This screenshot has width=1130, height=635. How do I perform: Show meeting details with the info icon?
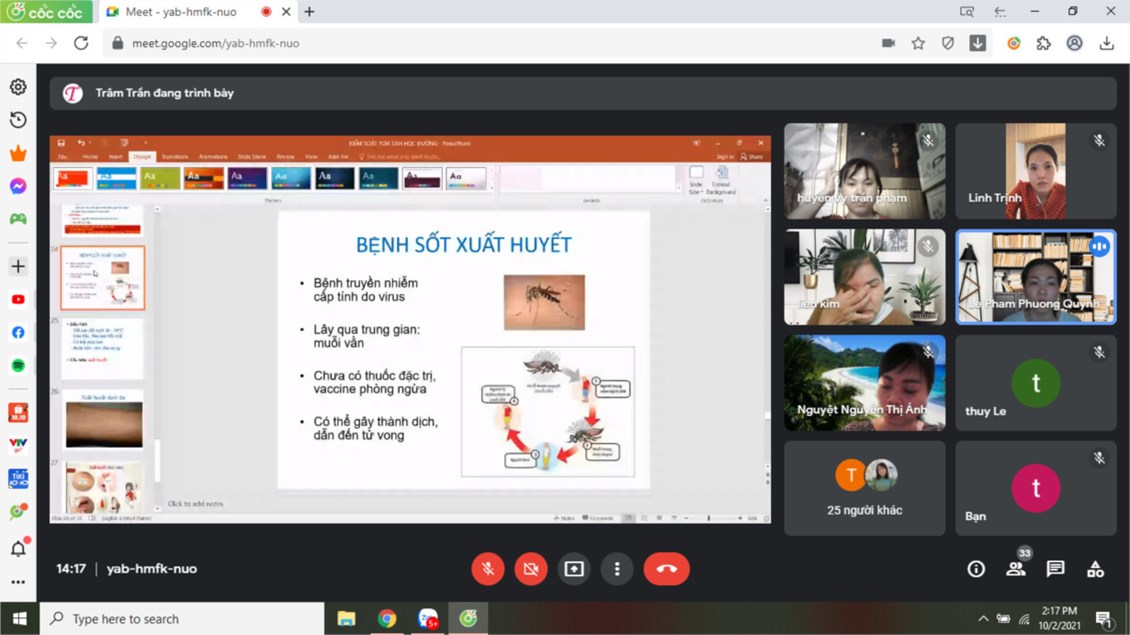(x=975, y=568)
